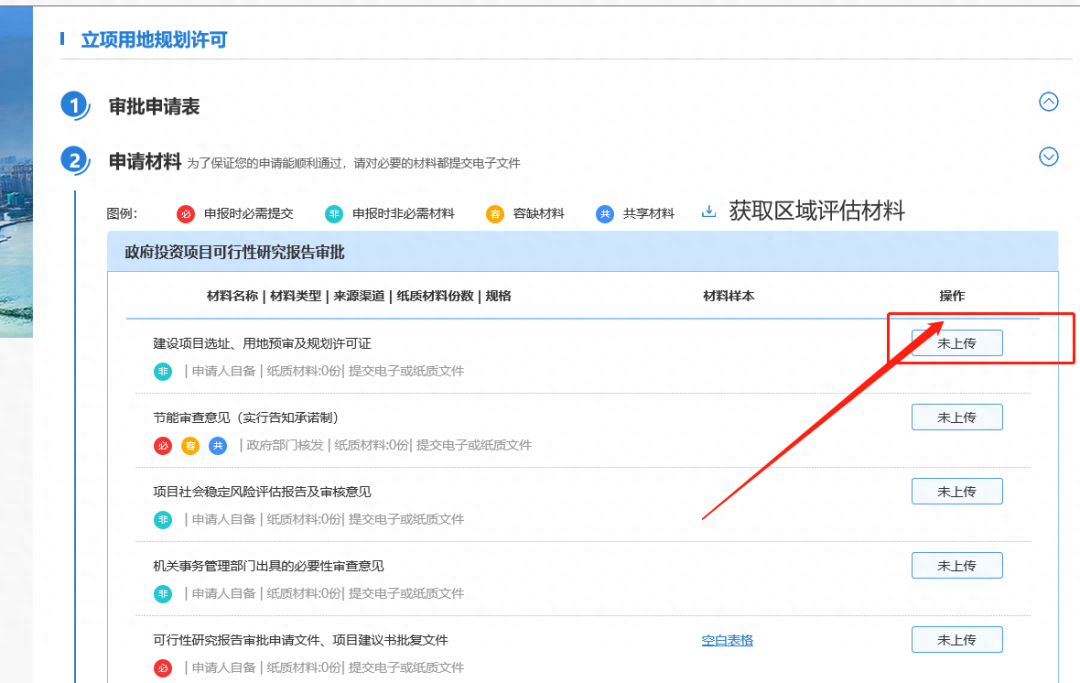Click the step 2 number icon for 申请材料
Viewport: 1080px width, 683px height.
tap(75, 160)
